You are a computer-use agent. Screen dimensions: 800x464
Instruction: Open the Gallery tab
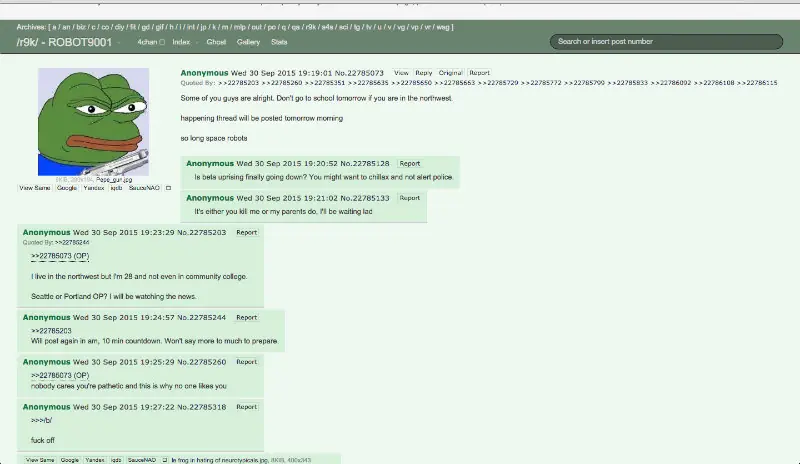pos(248,42)
